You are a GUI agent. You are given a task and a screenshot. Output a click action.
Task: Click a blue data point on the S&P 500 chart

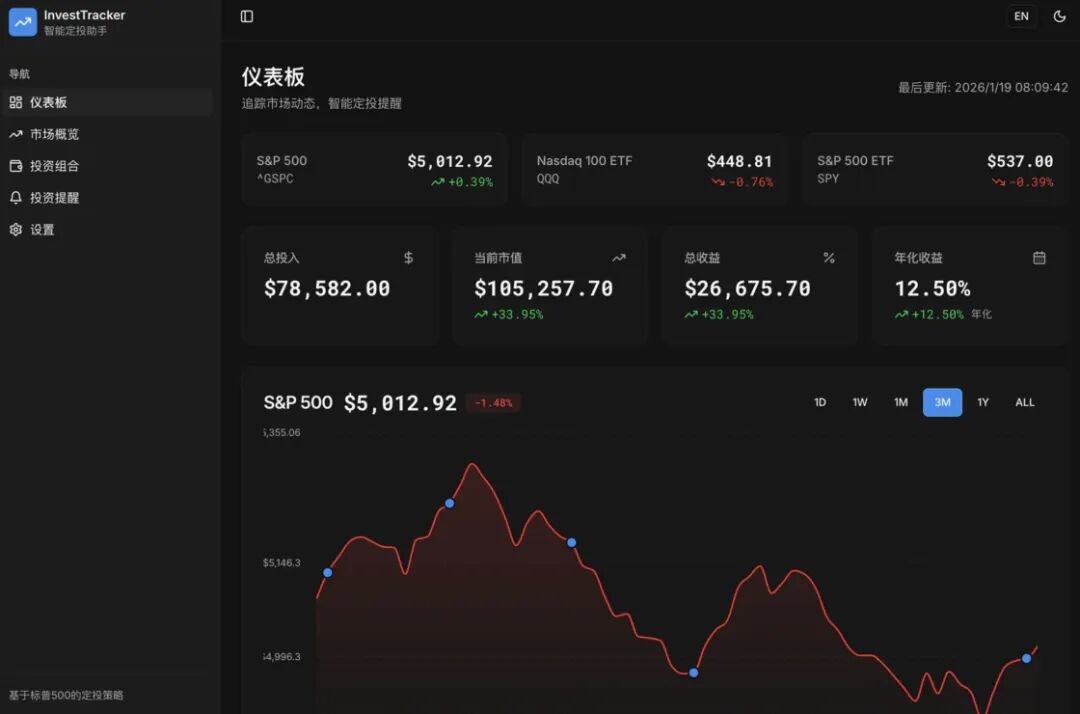click(x=449, y=503)
